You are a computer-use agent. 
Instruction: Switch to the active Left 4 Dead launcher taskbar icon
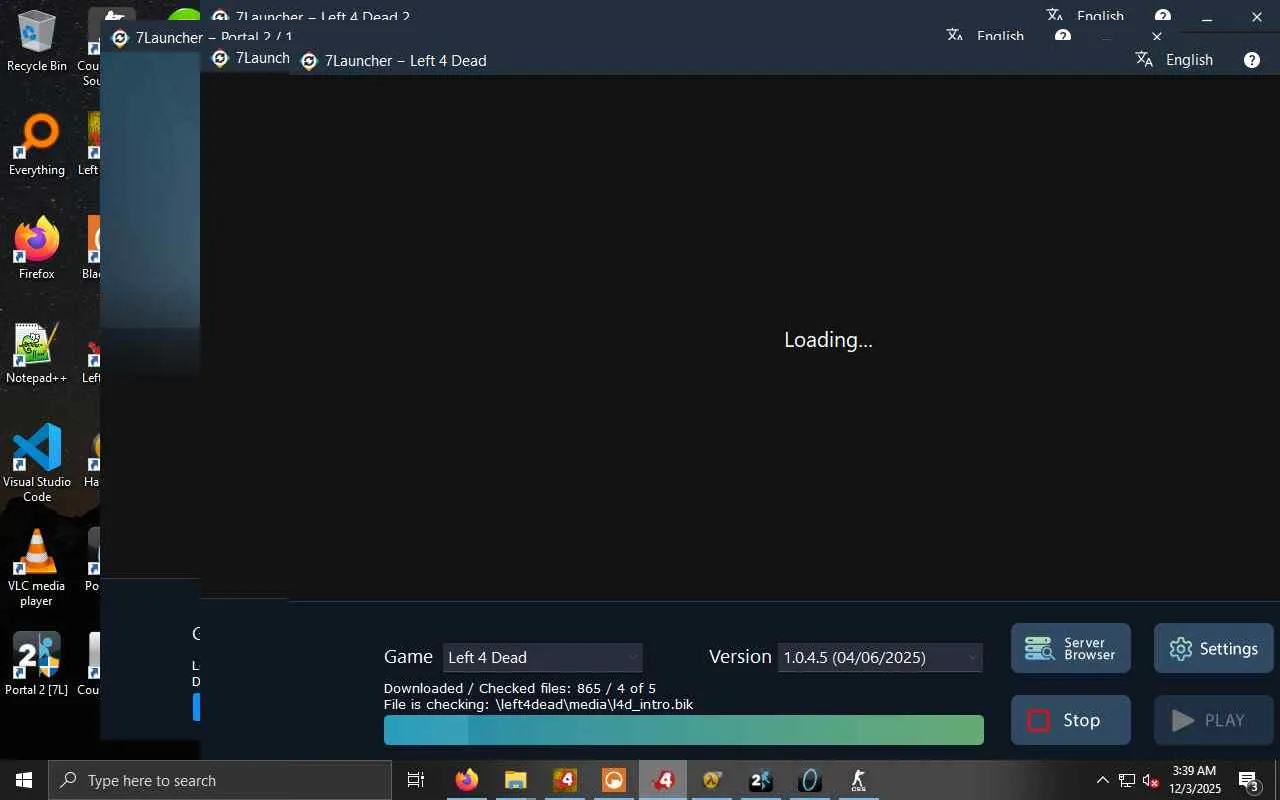pos(663,780)
